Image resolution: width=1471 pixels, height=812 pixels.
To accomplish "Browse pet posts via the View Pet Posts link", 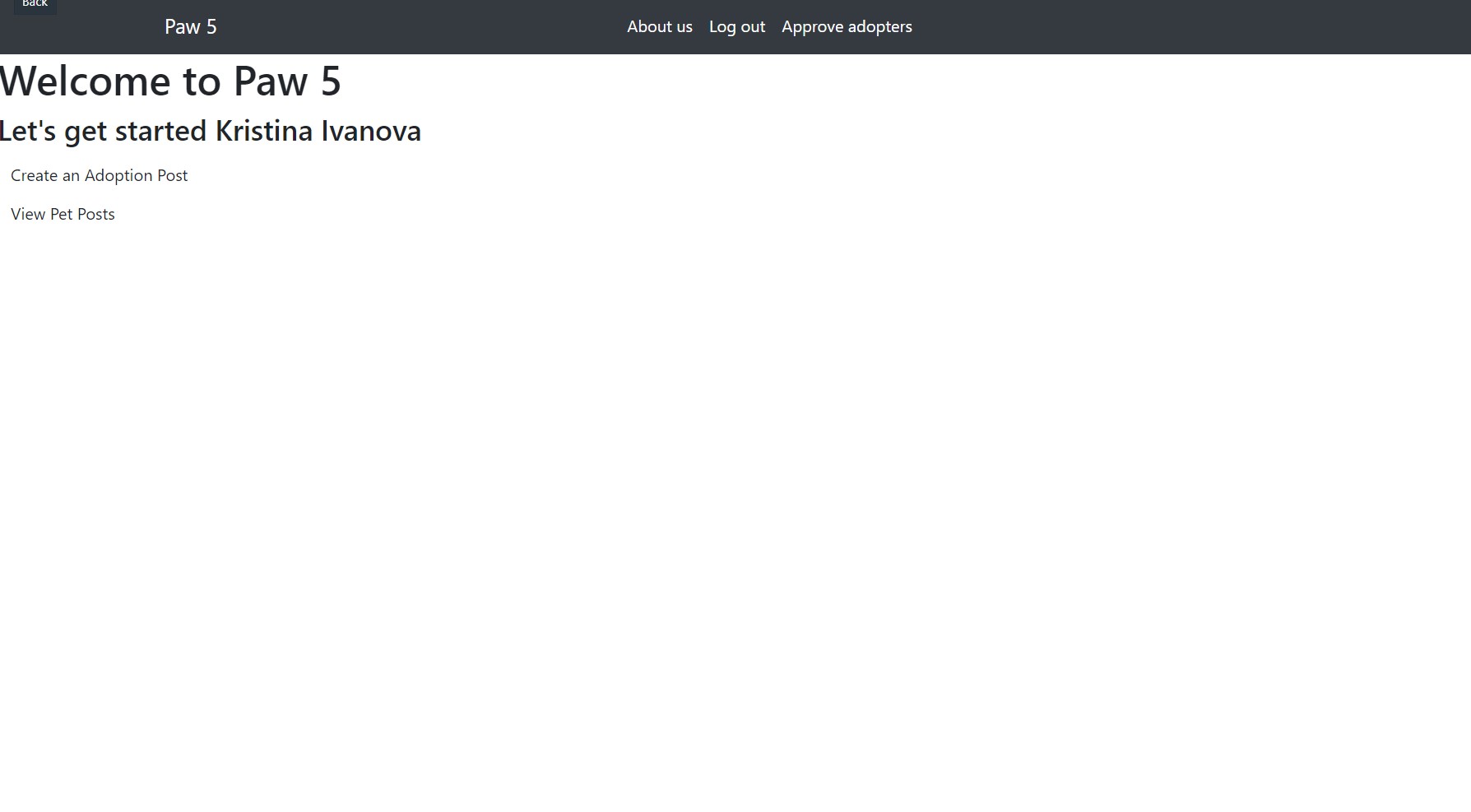I will [63, 215].
